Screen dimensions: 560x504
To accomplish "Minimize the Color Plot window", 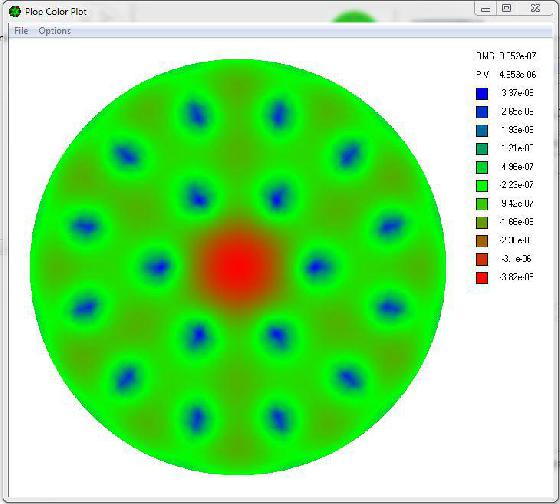I will coord(485,9).
